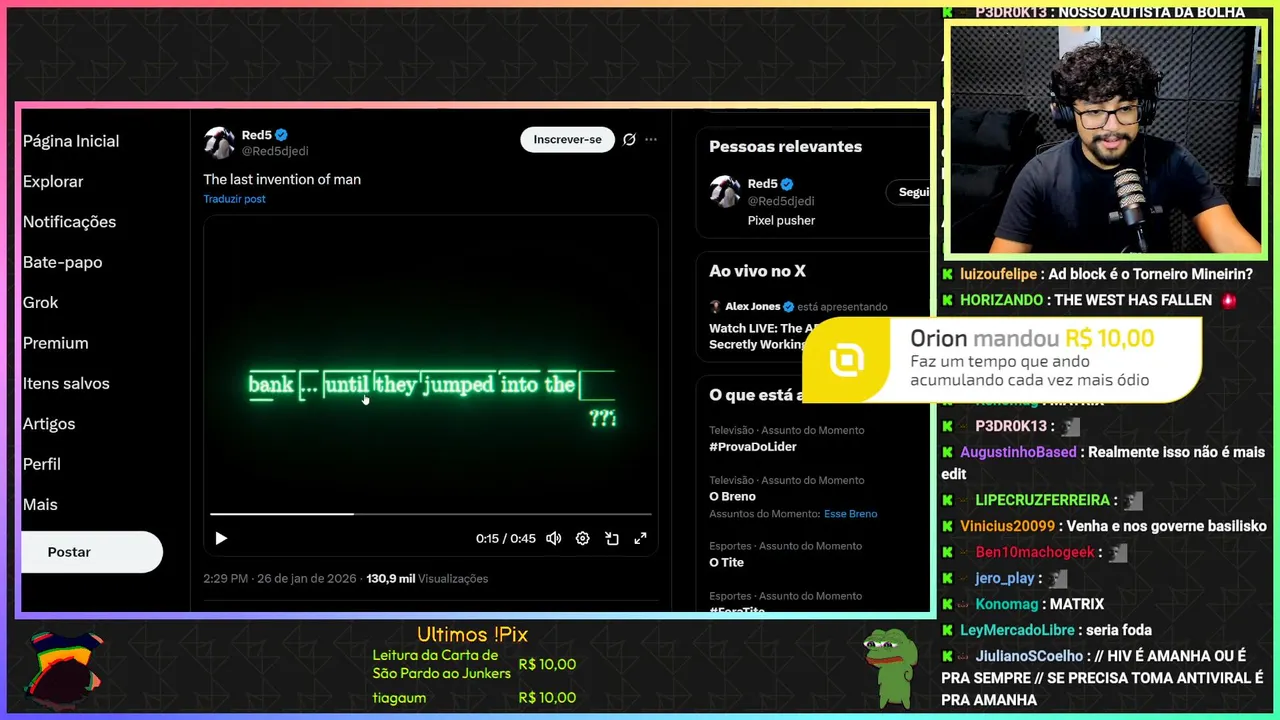Go to Perfil in the sidebar
This screenshot has width=1280, height=720.
click(42, 464)
